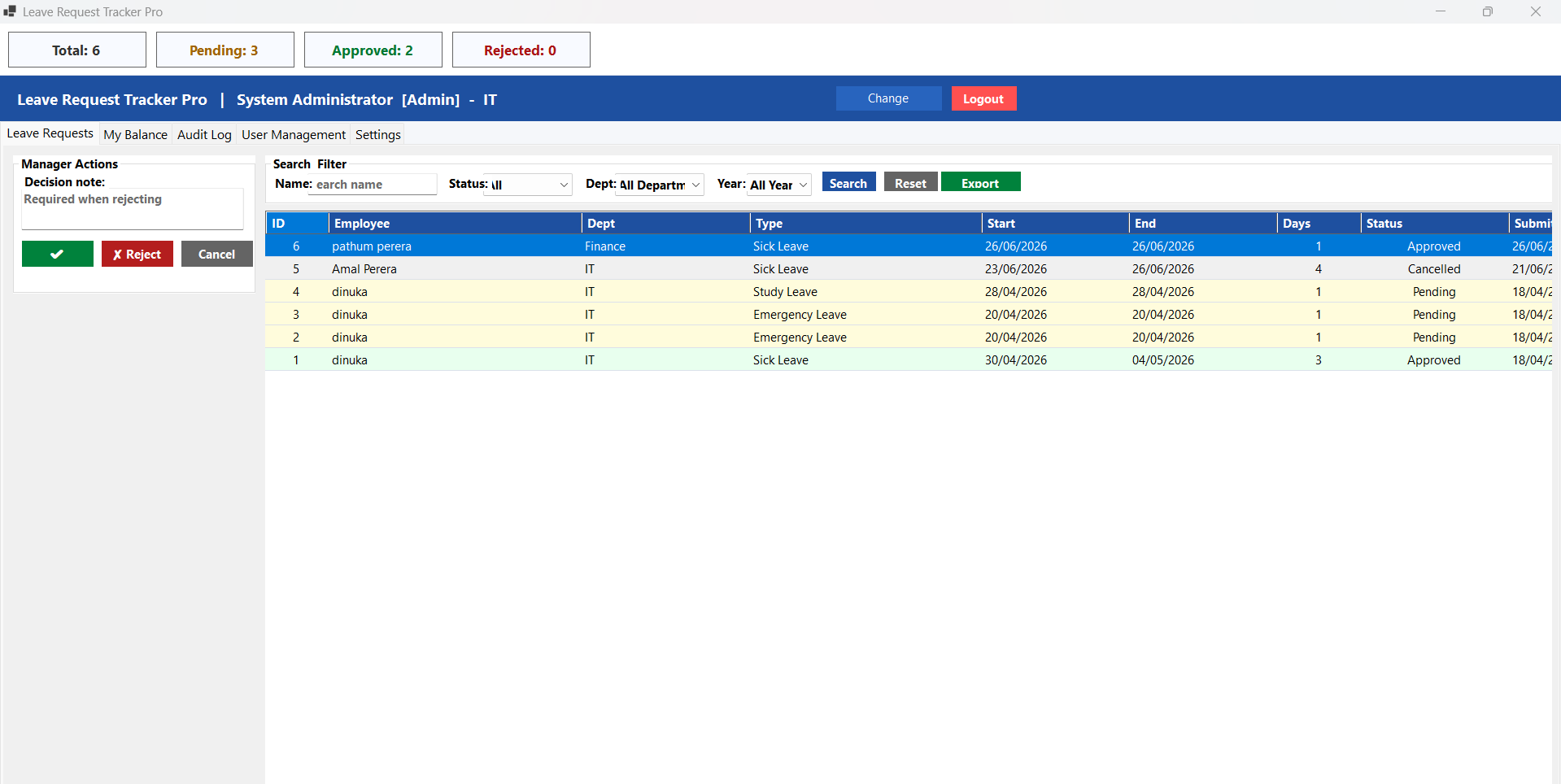Open the Settings tab
Image resolution: width=1561 pixels, height=784 pixels.
(378, 135)
